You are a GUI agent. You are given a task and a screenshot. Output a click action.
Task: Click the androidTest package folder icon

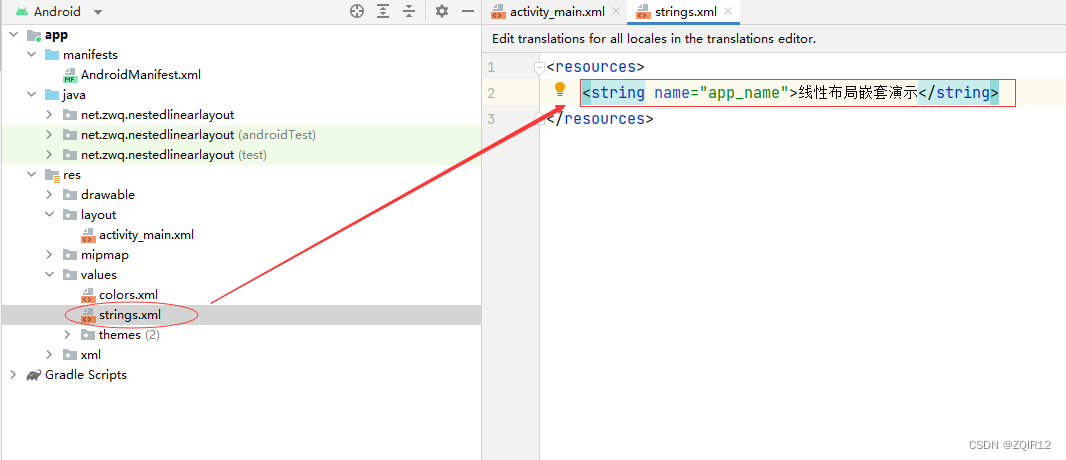click(x=70, y=135)
